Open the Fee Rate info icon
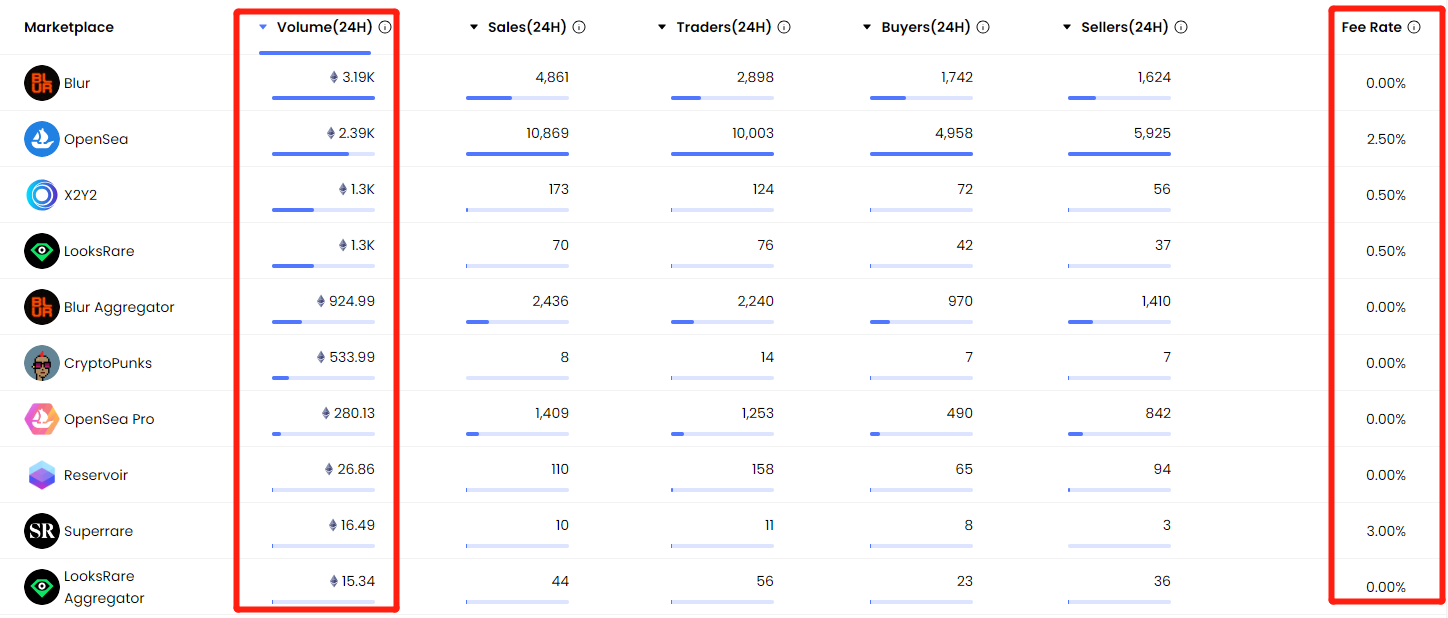Viewport: 1448px width, 618px height. click(x=1414, y=28)
